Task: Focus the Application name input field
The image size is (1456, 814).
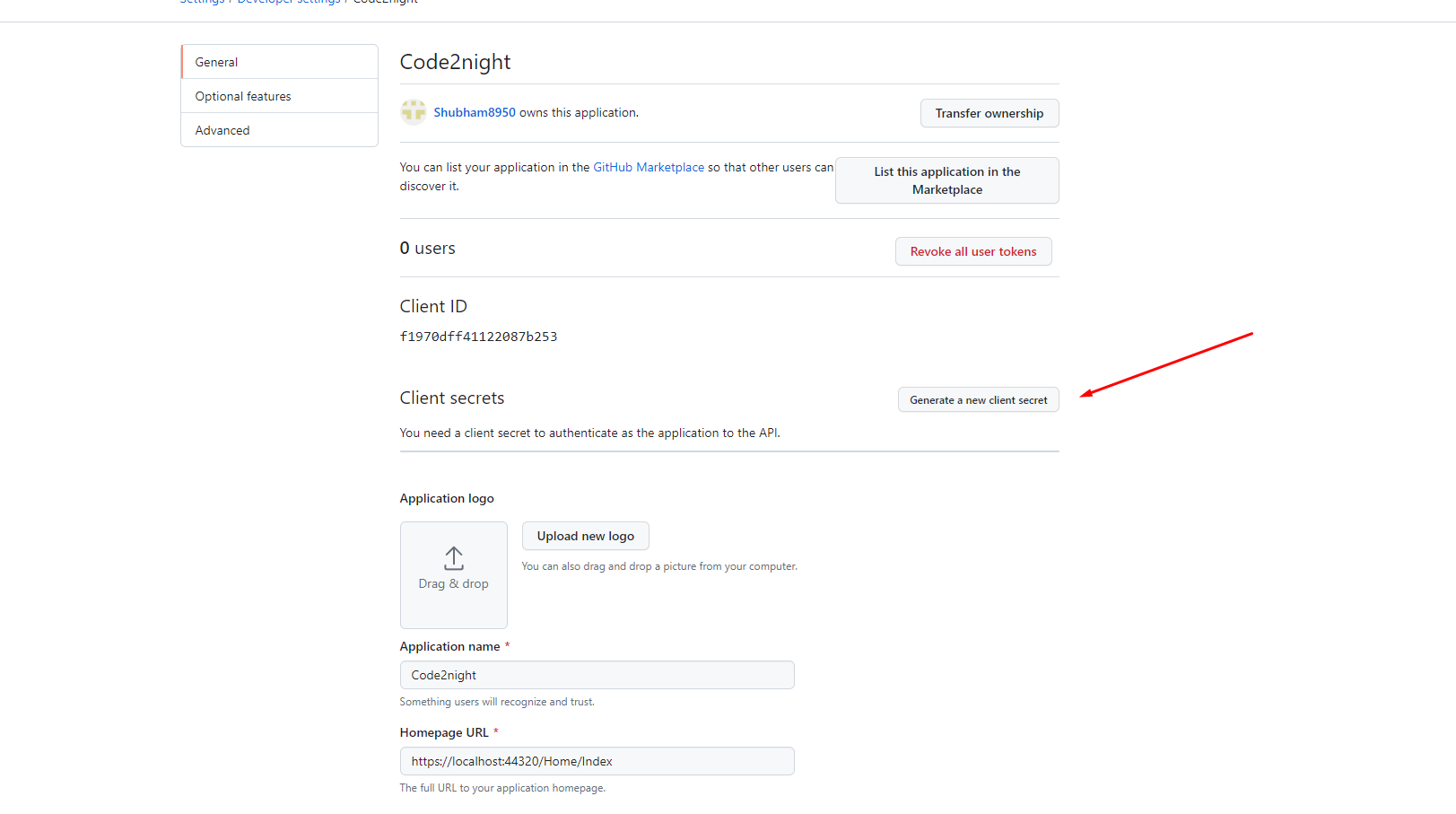Action: pos(597,675)
